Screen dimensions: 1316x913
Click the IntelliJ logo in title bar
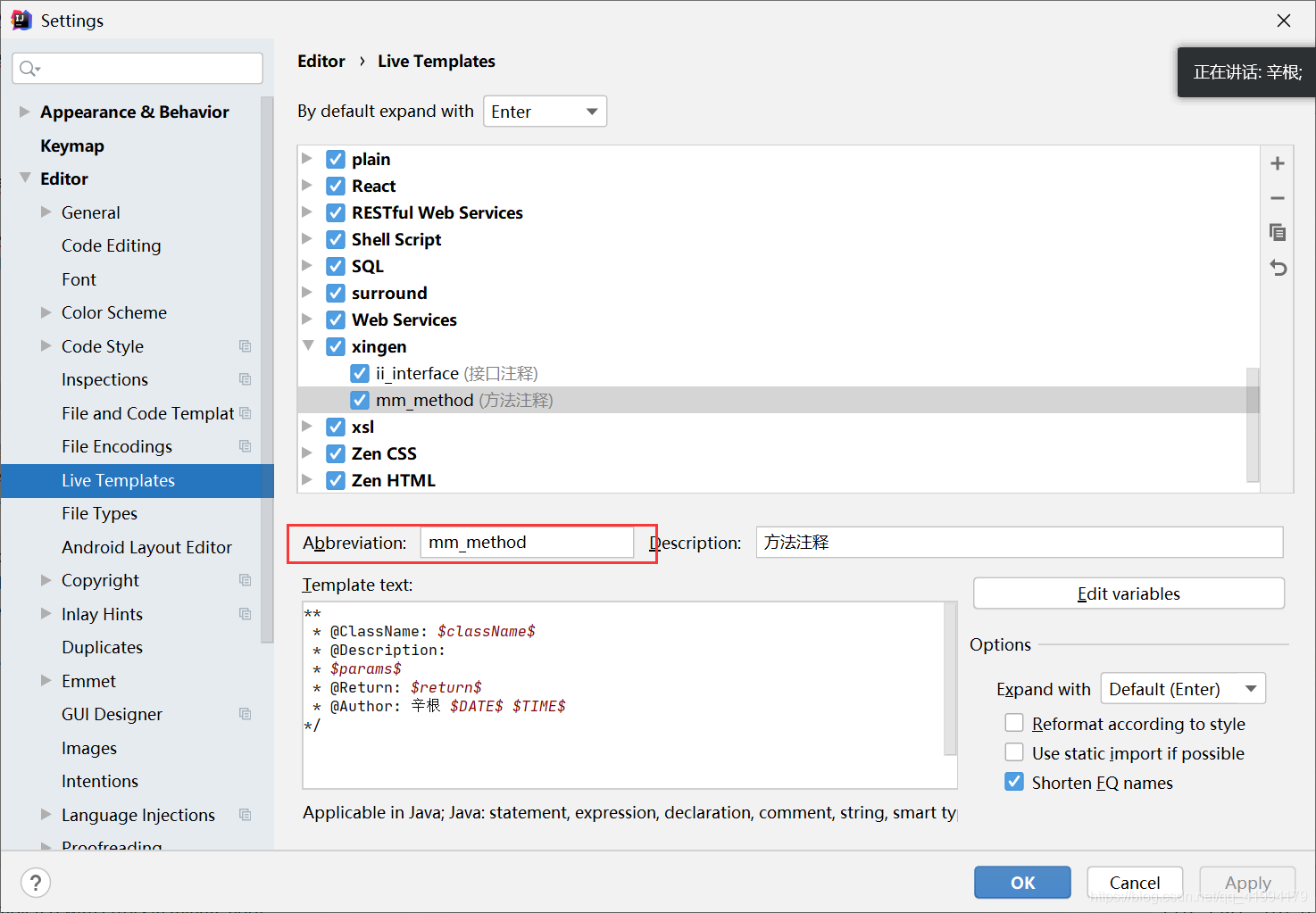(x=21, y=20)
